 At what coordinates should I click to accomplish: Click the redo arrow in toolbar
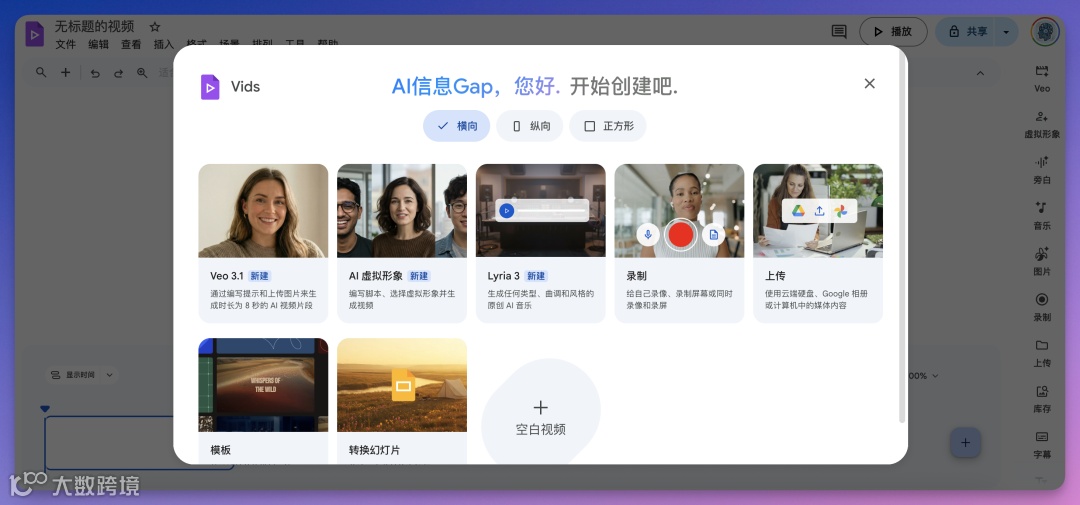pos(118,73)
